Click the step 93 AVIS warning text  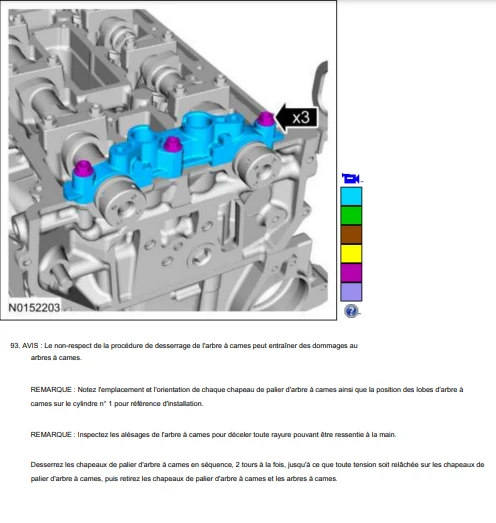click(184, 352)
